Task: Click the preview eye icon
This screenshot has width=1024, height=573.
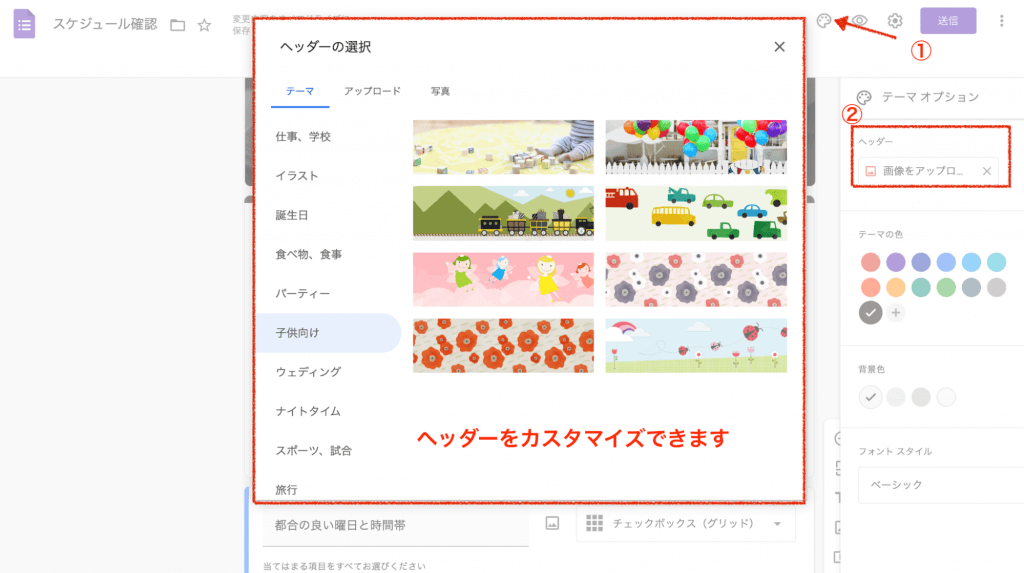Action: pyautogui.click(x=860, y=21)
